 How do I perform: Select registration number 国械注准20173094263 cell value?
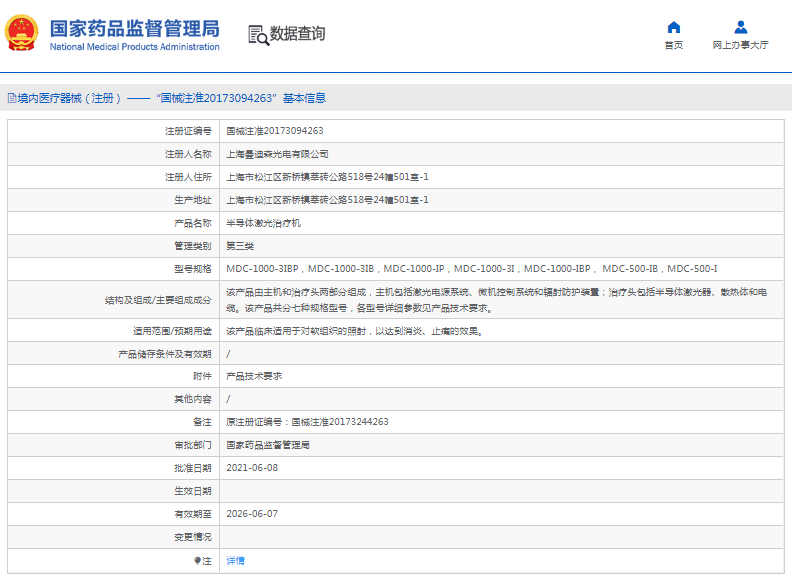274,131
